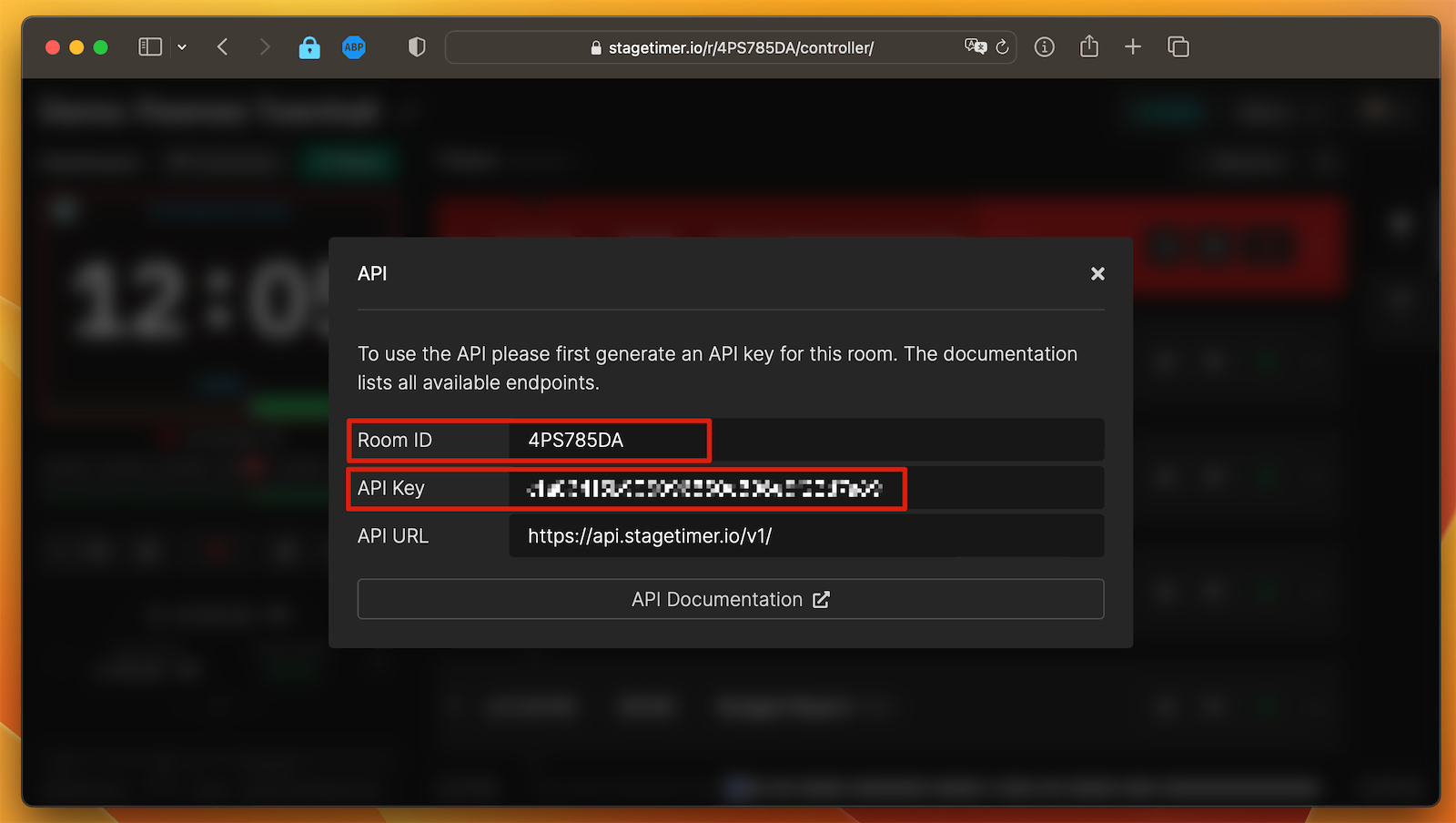
Task: Select the stagetimer.io address bar
Action: [x=731, y=47]
